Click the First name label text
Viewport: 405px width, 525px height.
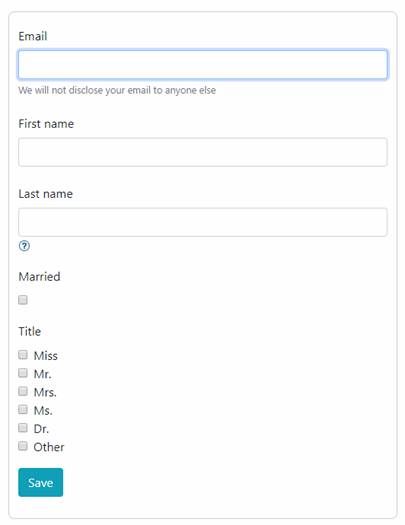point(46,124)
